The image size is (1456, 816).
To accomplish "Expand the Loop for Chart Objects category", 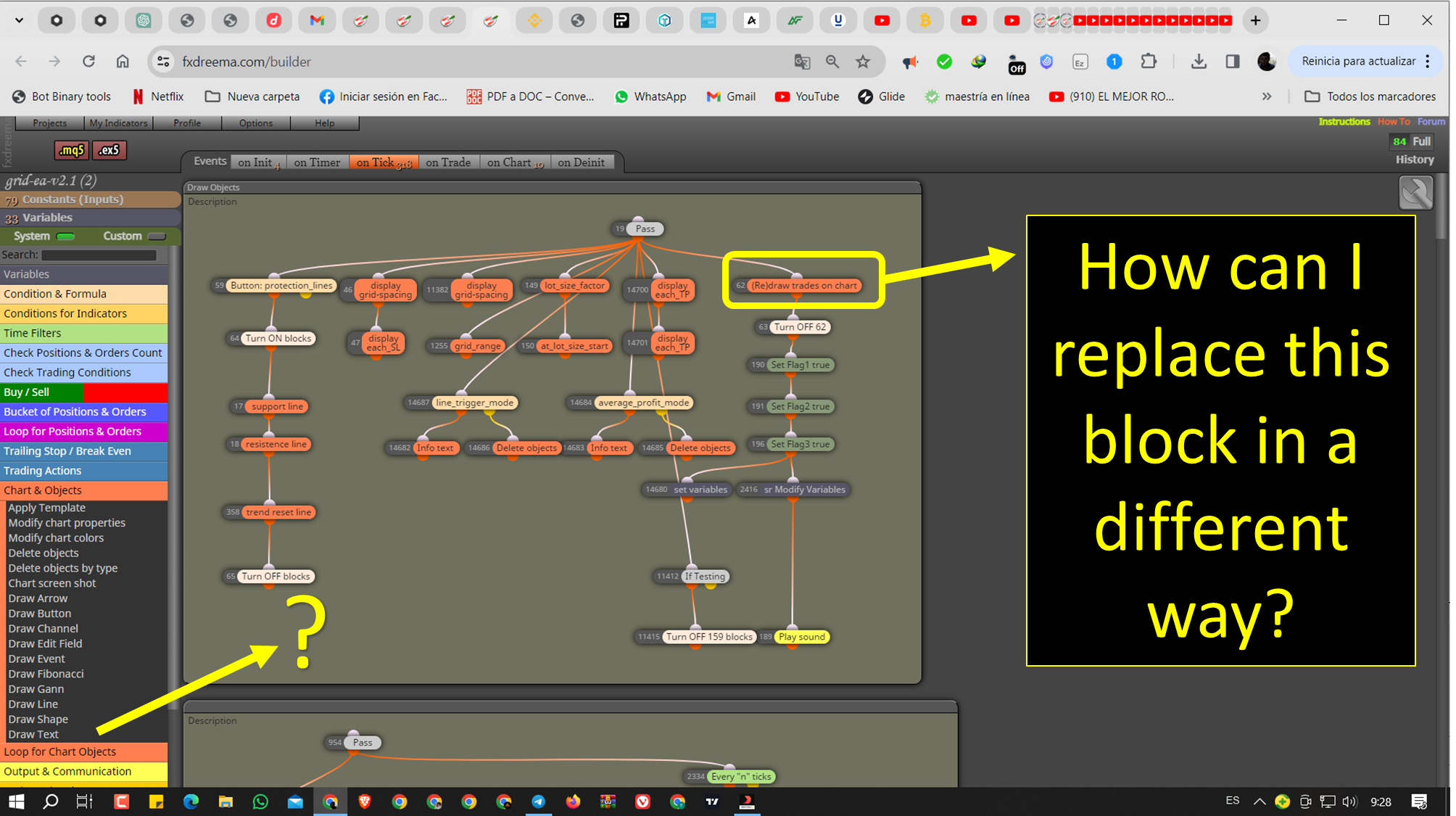I will (84, 752).
